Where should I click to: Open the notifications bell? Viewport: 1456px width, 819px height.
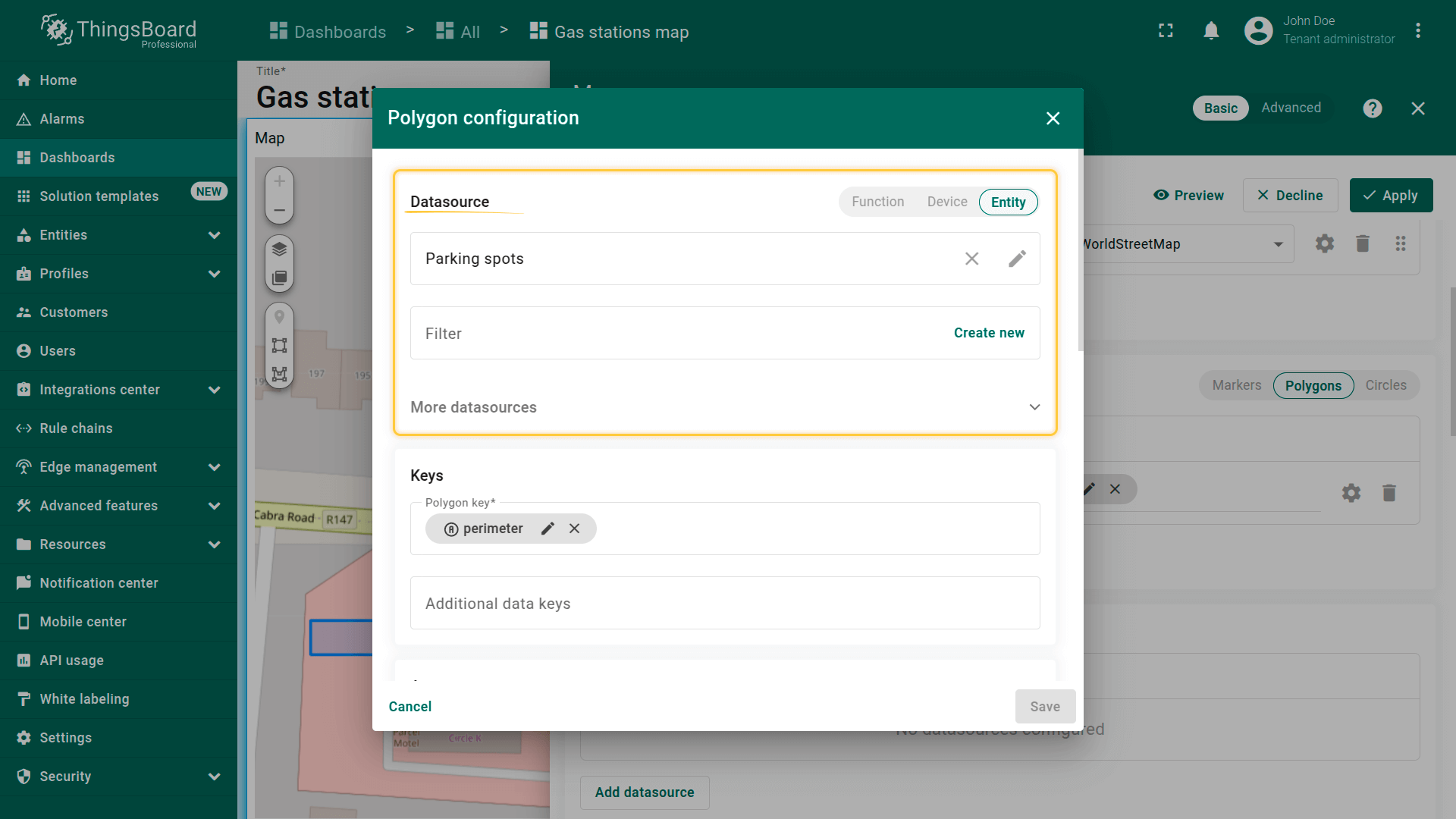(x=1211, y=31)
